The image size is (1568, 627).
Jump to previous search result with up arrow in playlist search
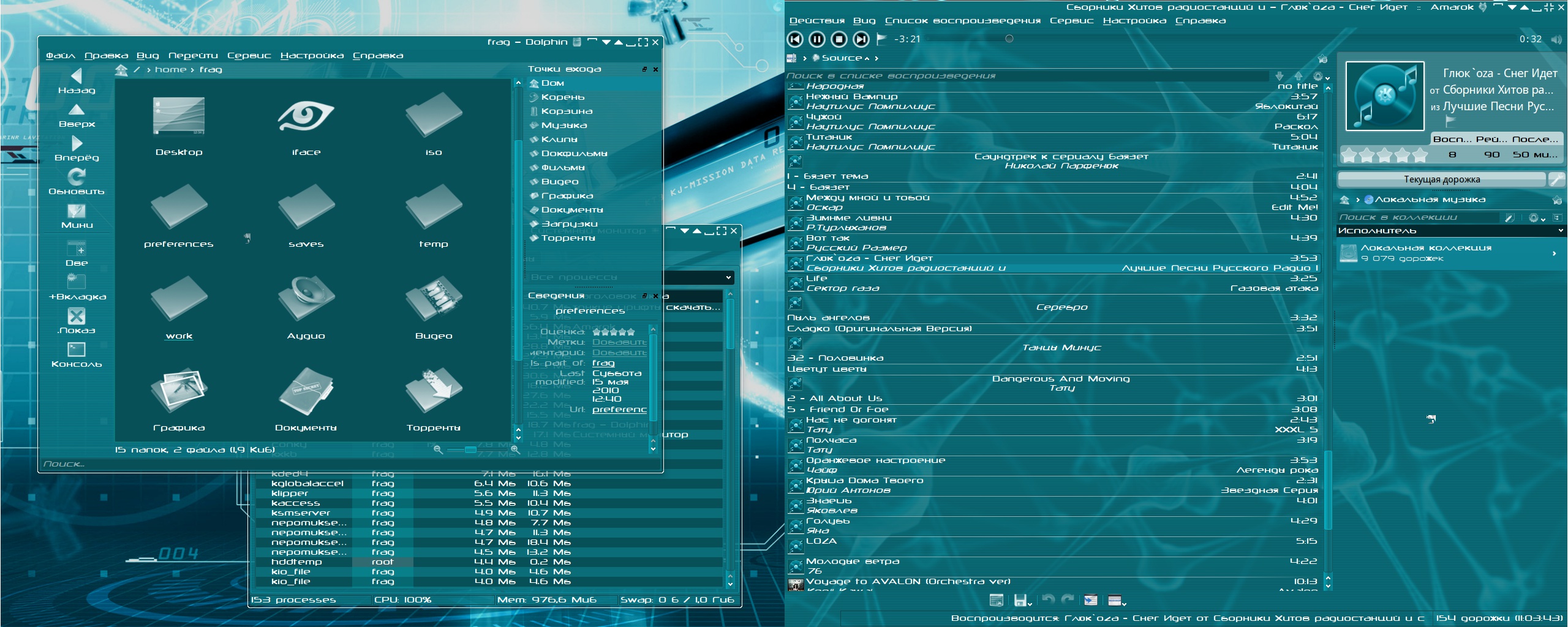tap(1298, 76)
